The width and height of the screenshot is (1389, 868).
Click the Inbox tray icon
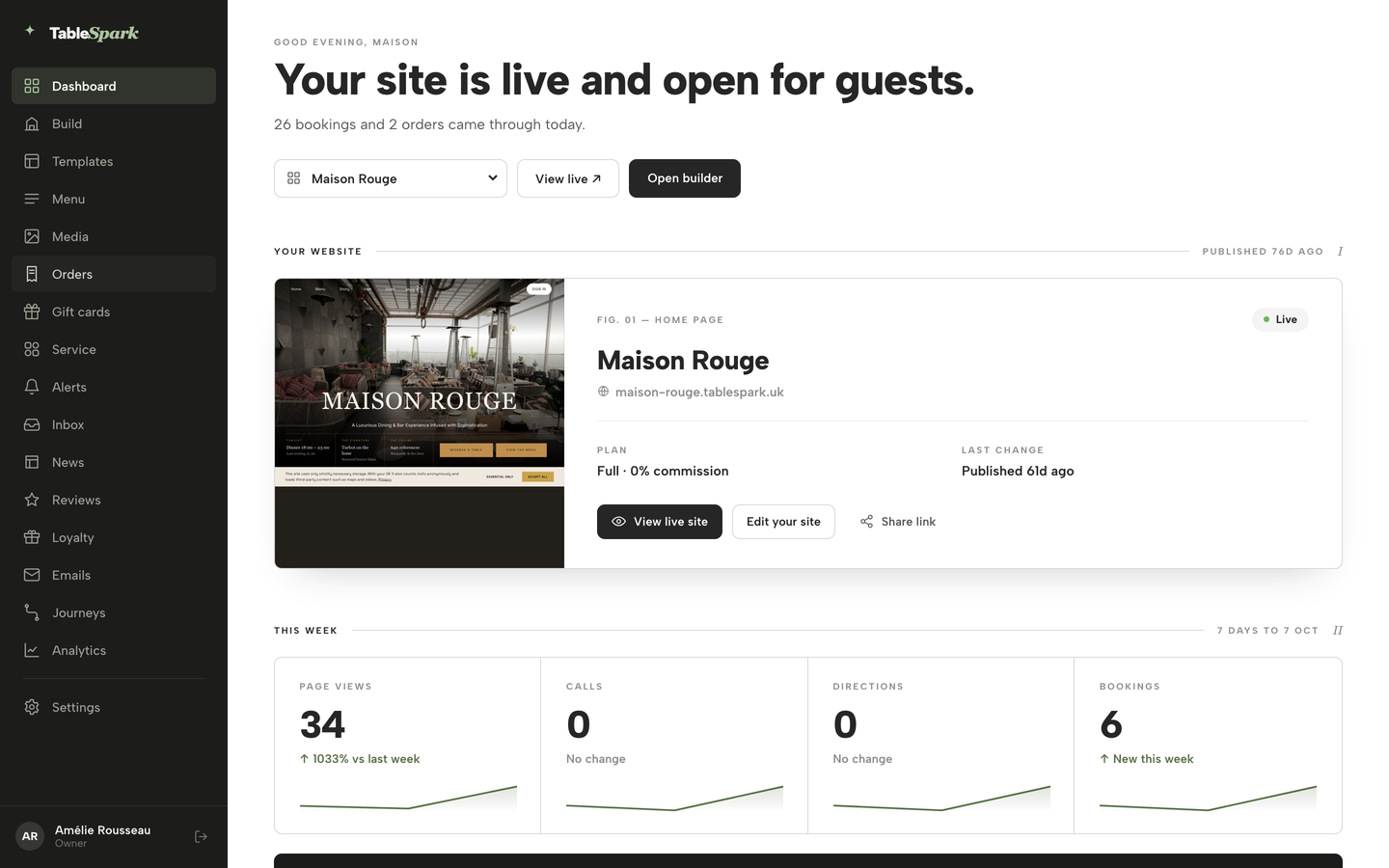32,424
